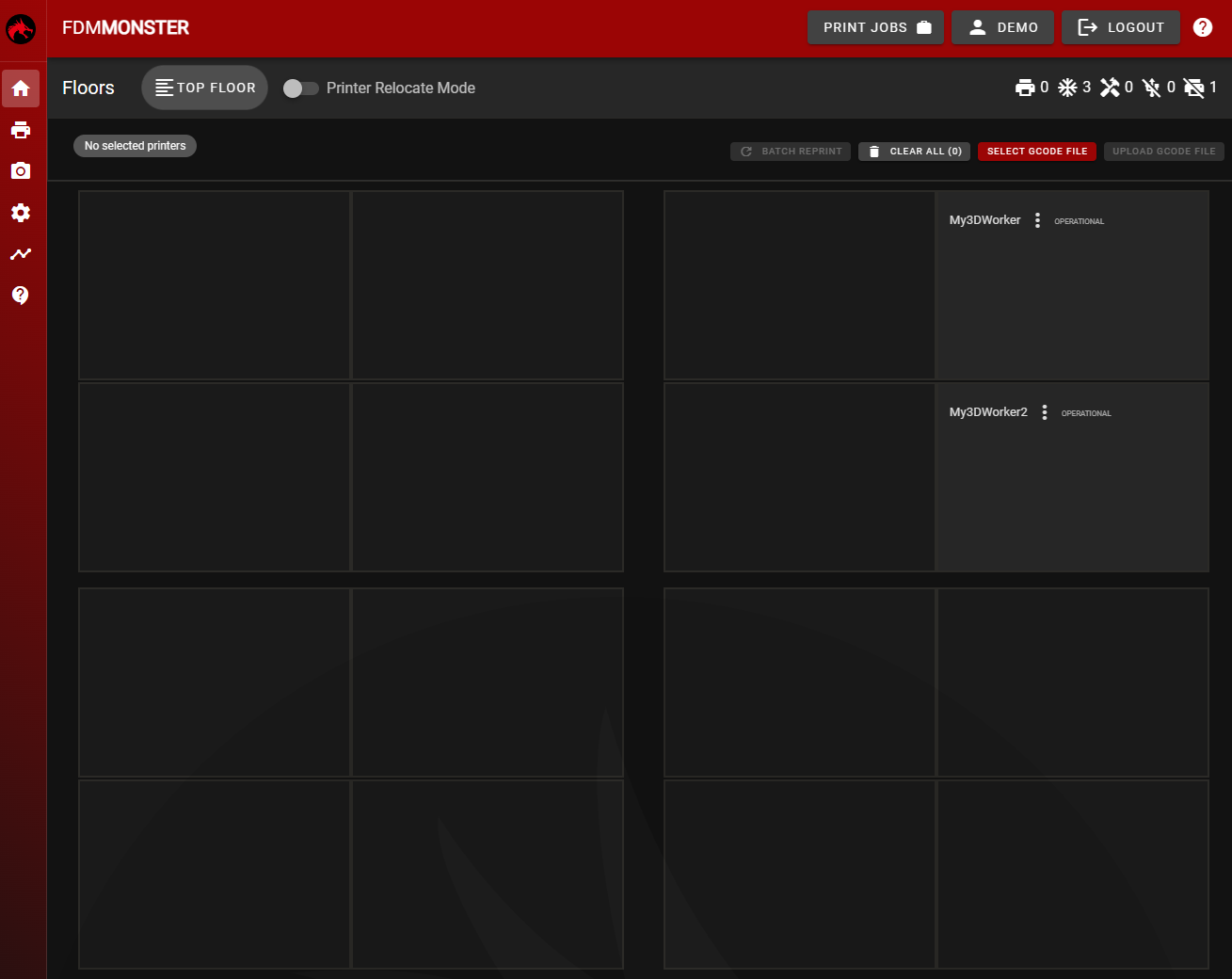Click Select Gcode File button
Viewport: 1232px width, 979px height.
point(1037,152)
